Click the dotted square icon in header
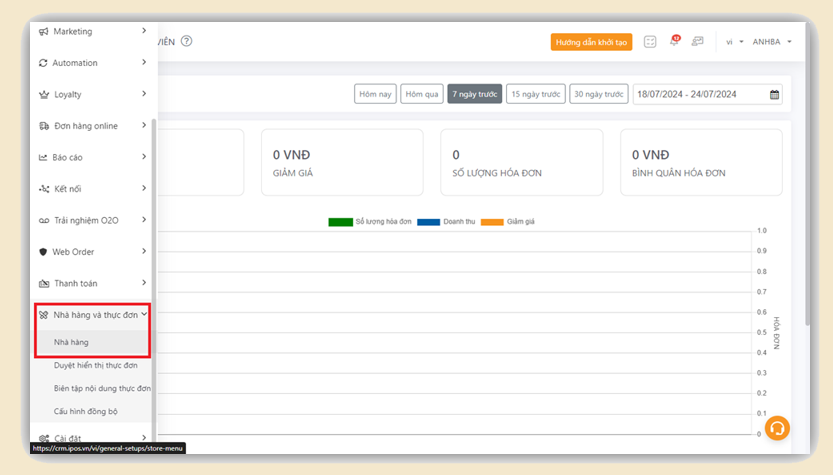 (650, 42)
